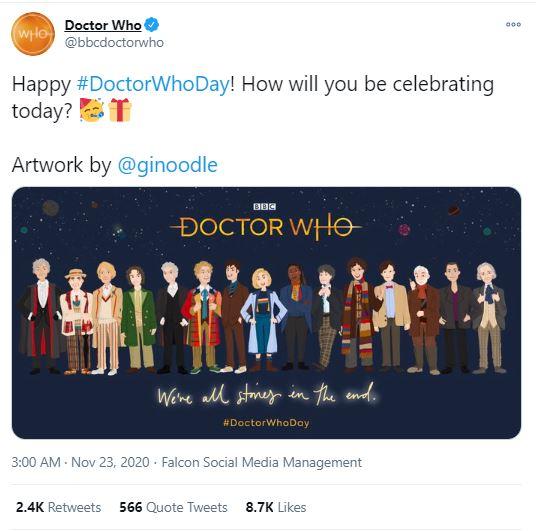
Task: View the 2.4K Retweets list
Action: point(58,507)
